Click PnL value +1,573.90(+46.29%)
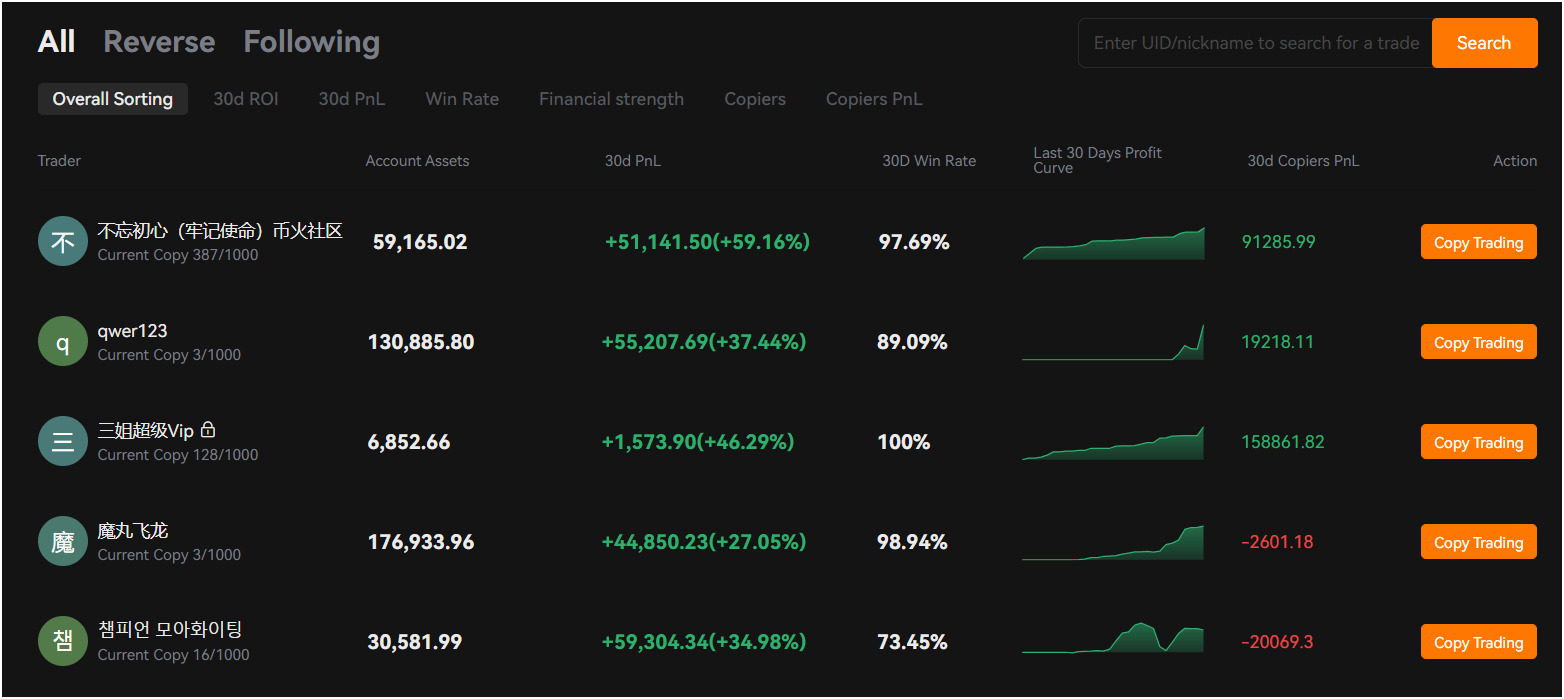This screenshot has width=1564, height=699. point(698,442)
